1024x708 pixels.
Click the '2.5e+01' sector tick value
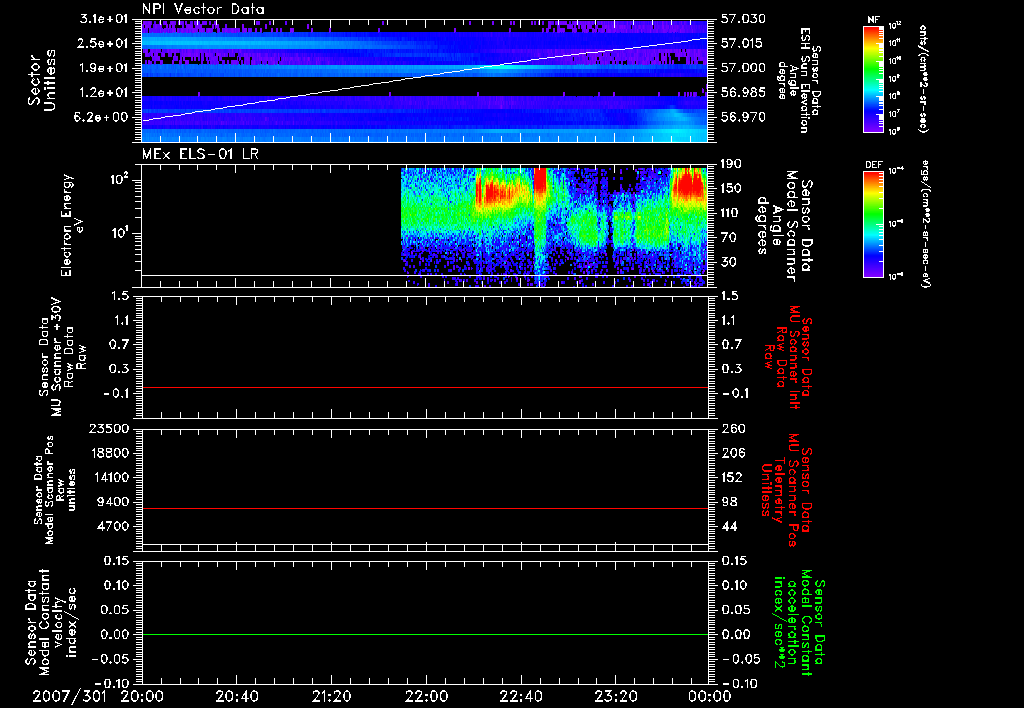click(103, 43)
